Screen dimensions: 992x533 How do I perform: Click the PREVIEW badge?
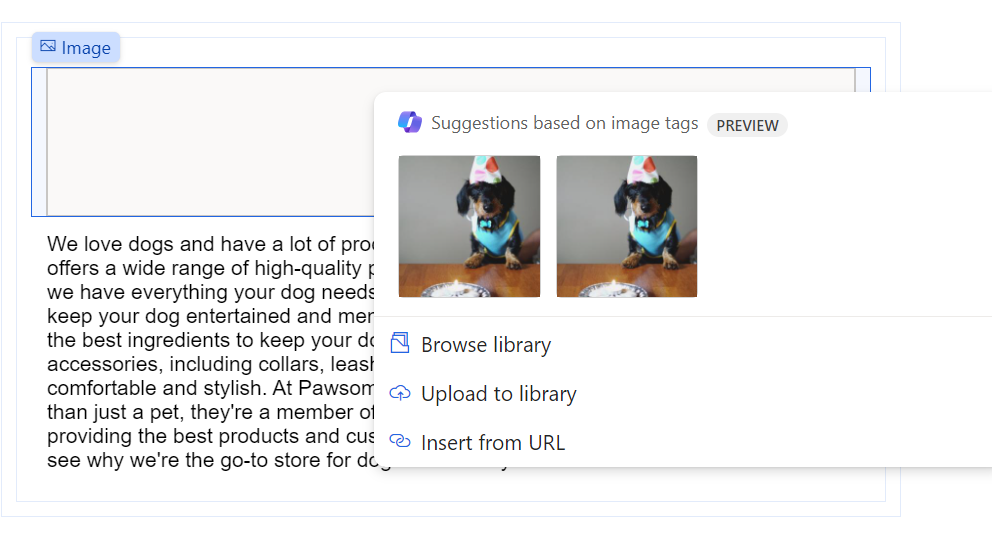point(747,125)
